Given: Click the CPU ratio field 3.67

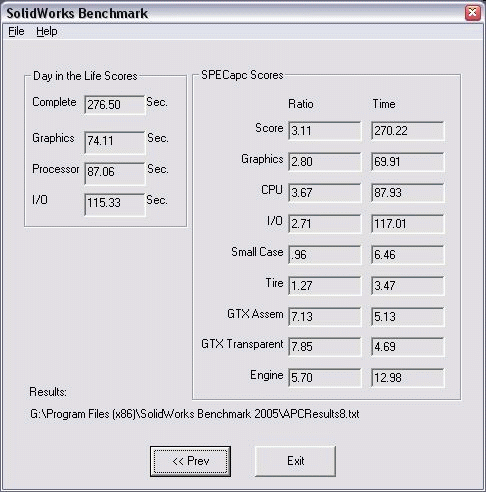Looking at the screenshot, I should (x=325, y=193).
